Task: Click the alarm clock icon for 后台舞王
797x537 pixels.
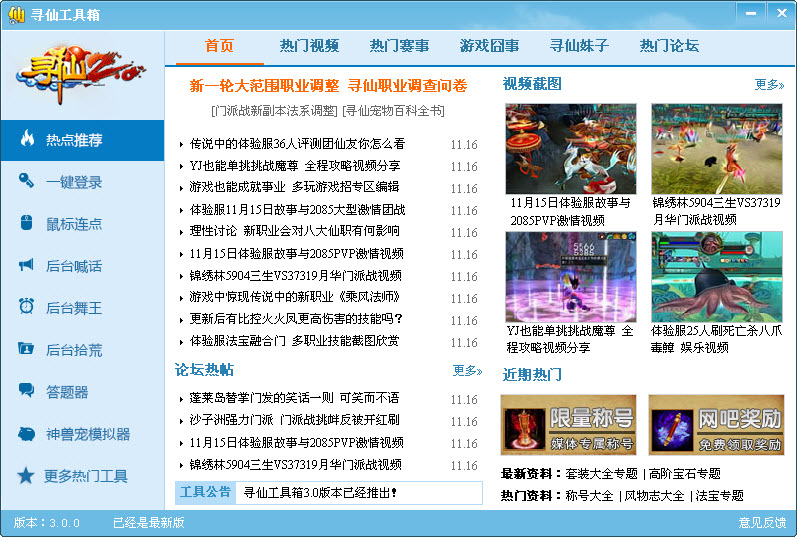Action: pos(26,306)
